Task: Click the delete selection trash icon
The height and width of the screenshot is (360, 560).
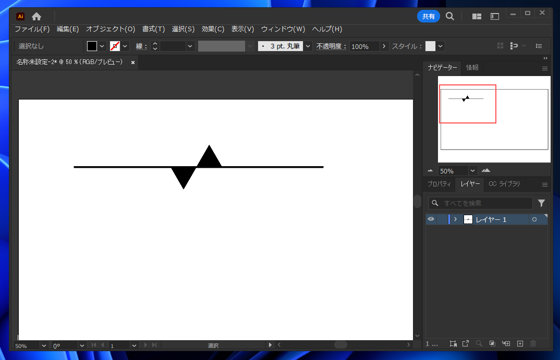Action: tap(533, 344)
